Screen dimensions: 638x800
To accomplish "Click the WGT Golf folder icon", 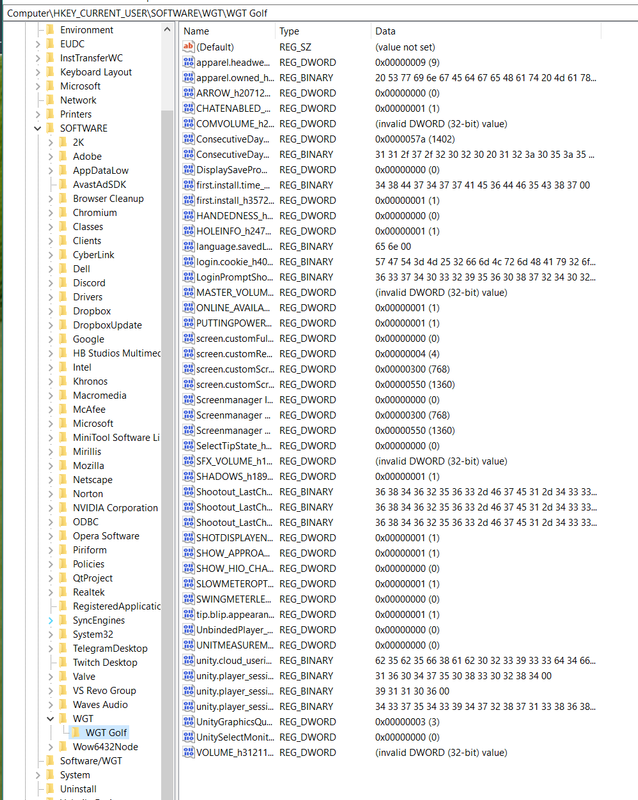I will (x=76, y=733).
